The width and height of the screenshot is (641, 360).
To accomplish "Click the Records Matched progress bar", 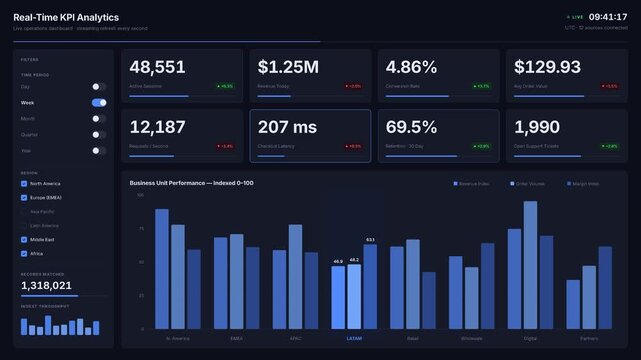I will [64, 296].
